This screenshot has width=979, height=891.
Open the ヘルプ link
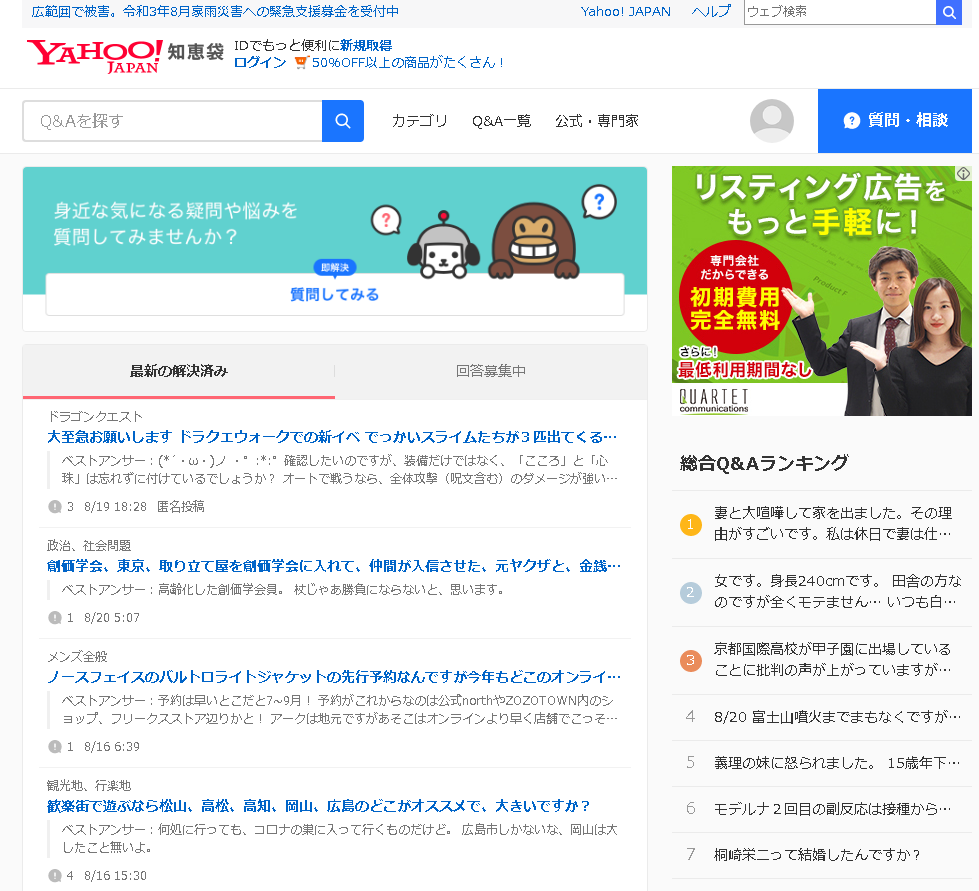tap(711, 11)
